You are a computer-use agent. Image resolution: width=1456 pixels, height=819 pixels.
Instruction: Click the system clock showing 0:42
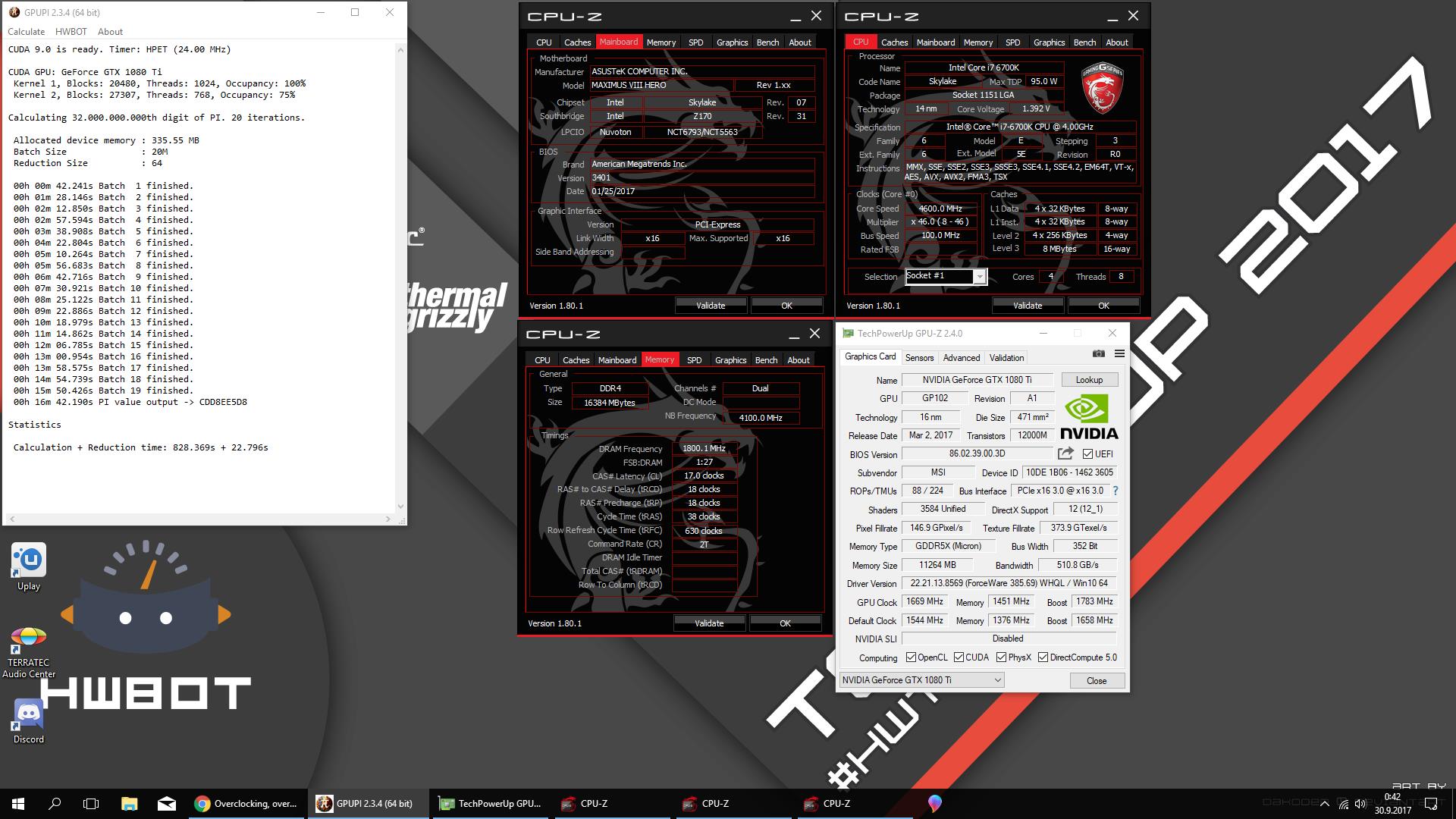click(x=1392, y=797)
